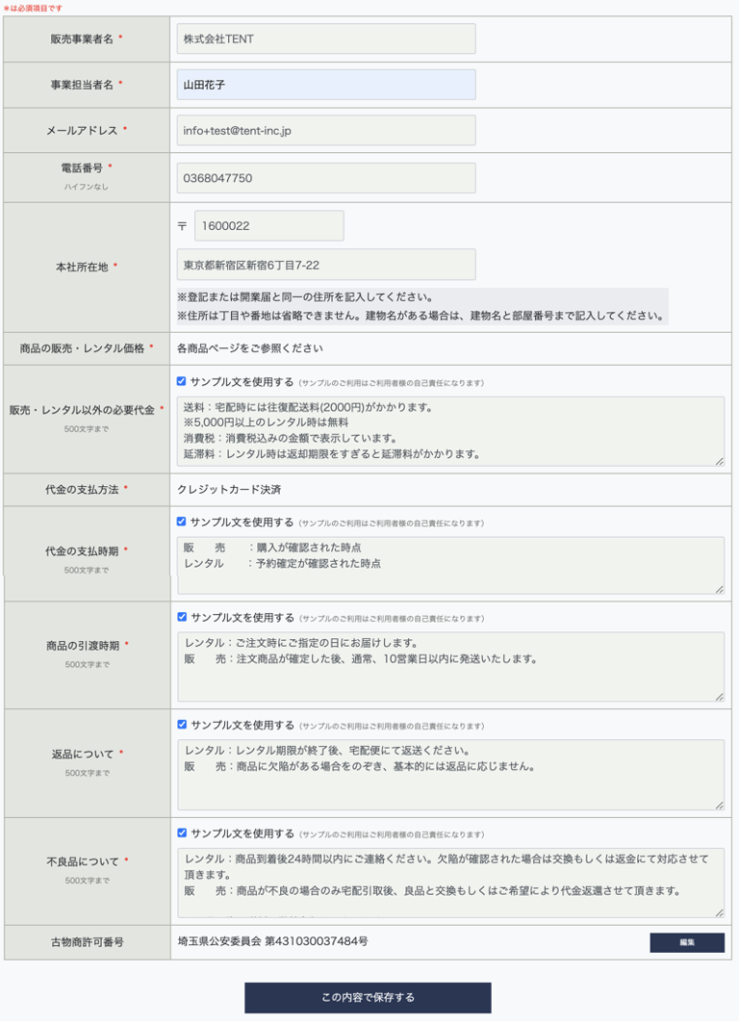Click inside the 商品の引渡時期 text area
Viewport: 739px width, 1024px height.
(x=450, y=666)
